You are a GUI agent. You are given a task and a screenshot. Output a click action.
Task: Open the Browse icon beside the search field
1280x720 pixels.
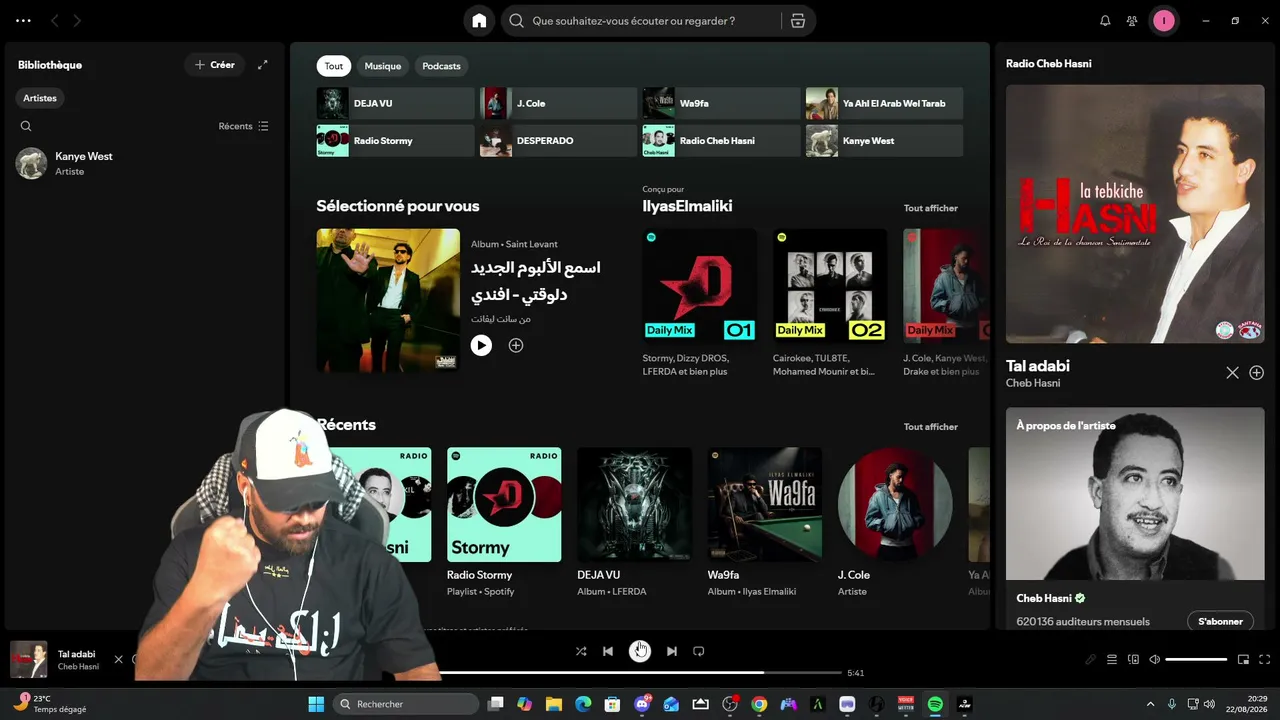point(797,21)
